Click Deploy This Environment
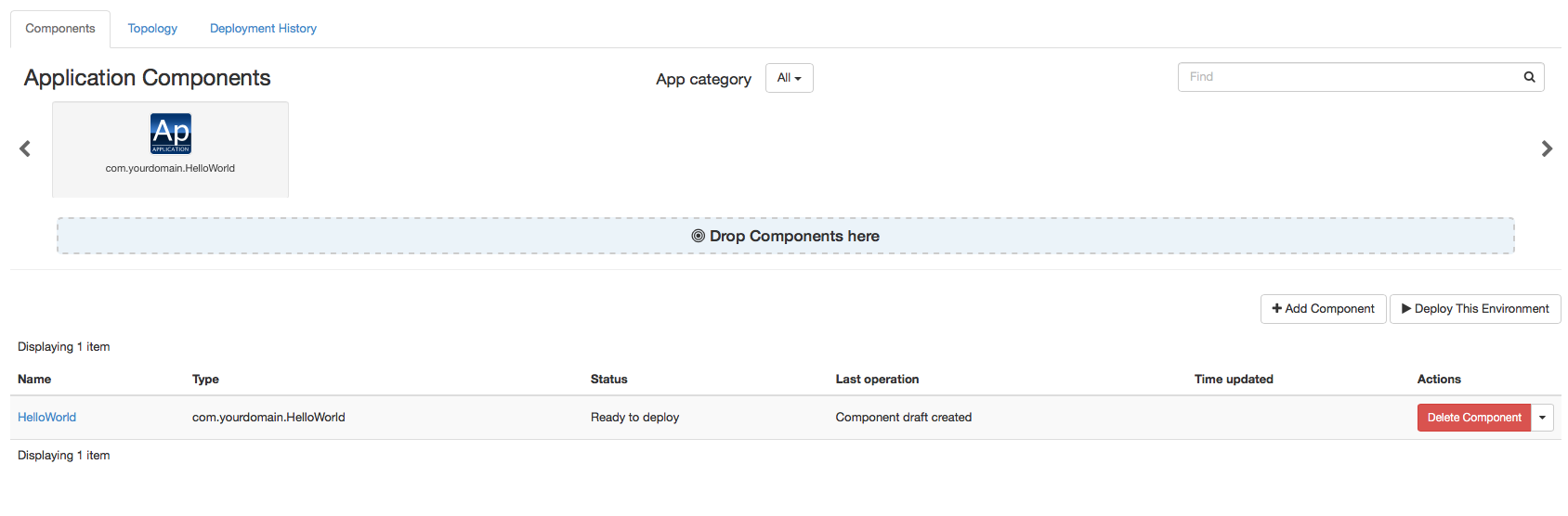The width and height of the screenshot is (1568, 516). 1474,309
